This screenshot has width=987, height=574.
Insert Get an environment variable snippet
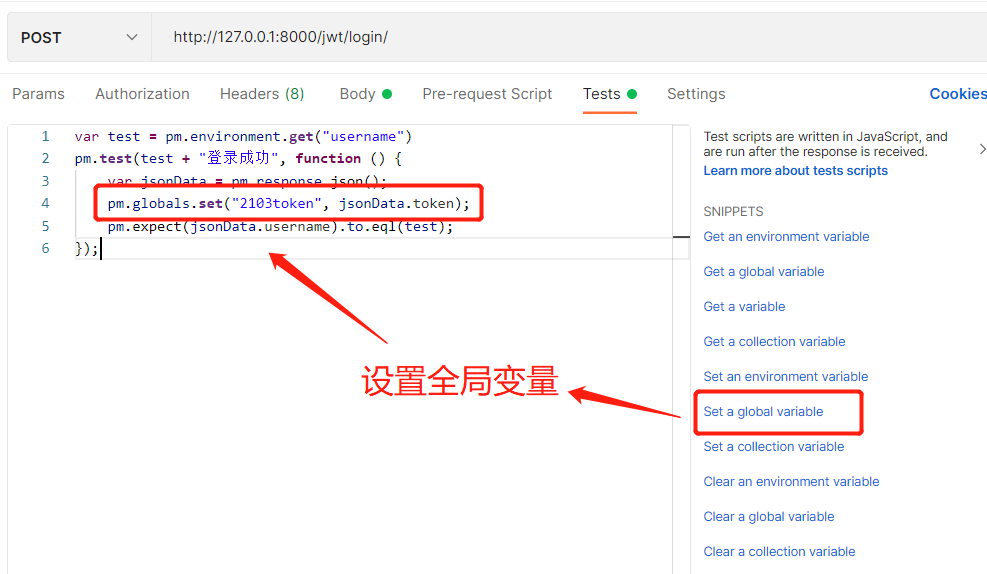786,237
